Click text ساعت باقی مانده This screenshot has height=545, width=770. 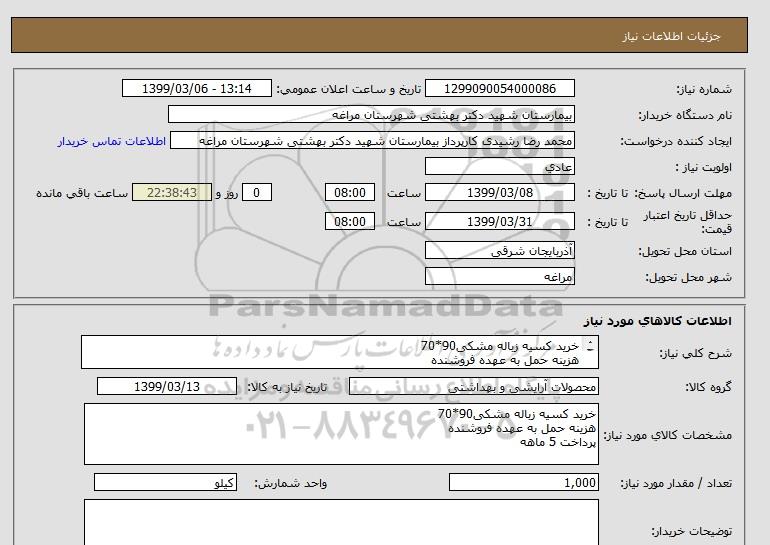(82, 193)
